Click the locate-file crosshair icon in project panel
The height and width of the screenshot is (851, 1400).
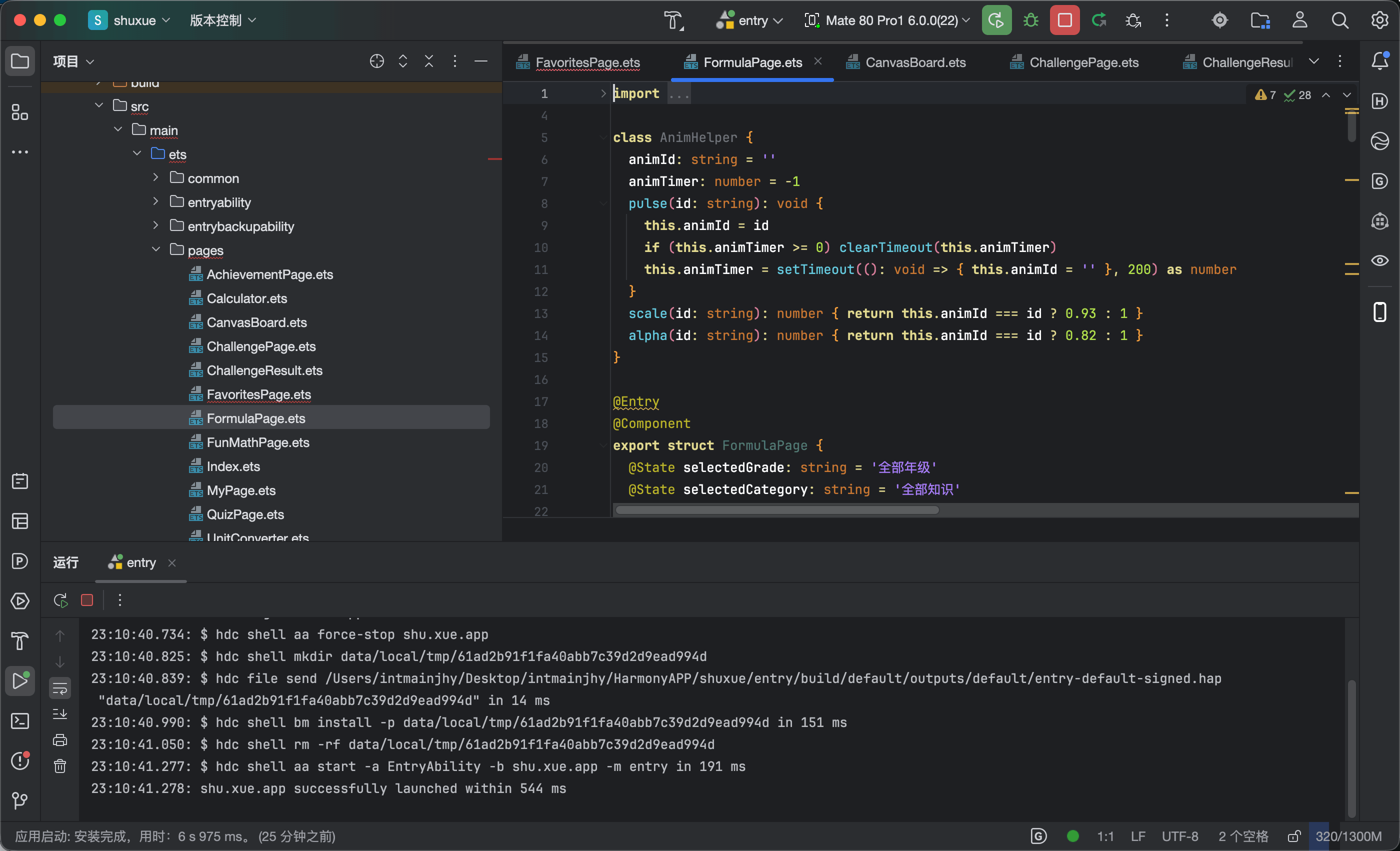click(x=376, y=61)
